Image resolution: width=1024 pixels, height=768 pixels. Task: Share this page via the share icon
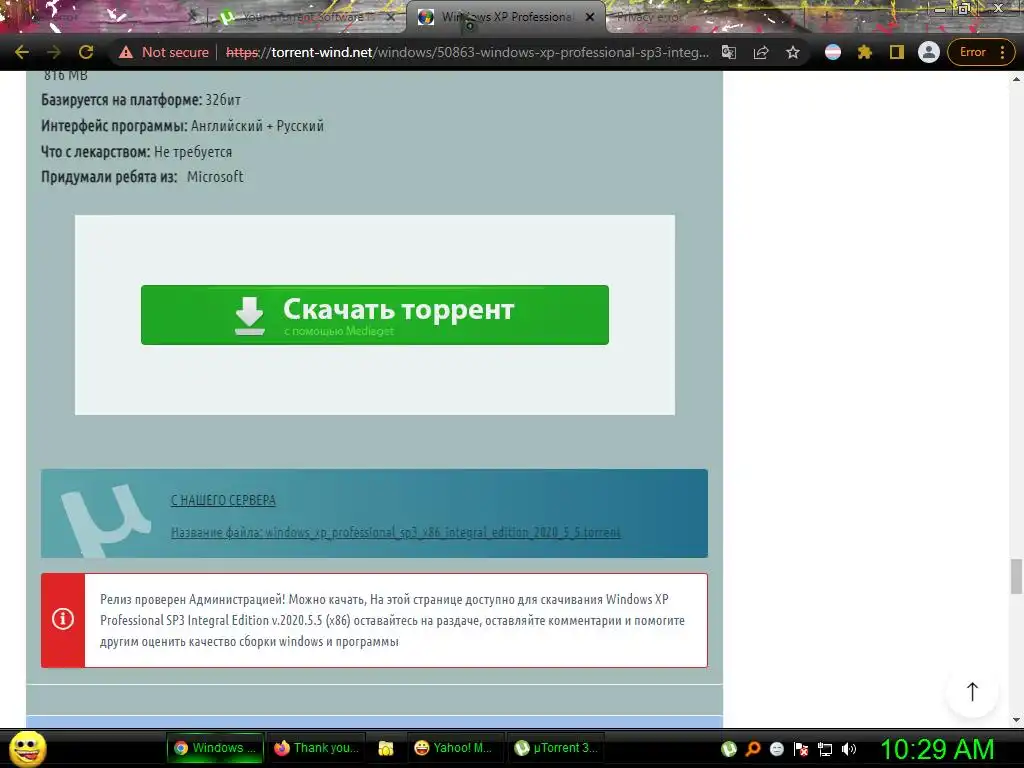pos(761,52)
